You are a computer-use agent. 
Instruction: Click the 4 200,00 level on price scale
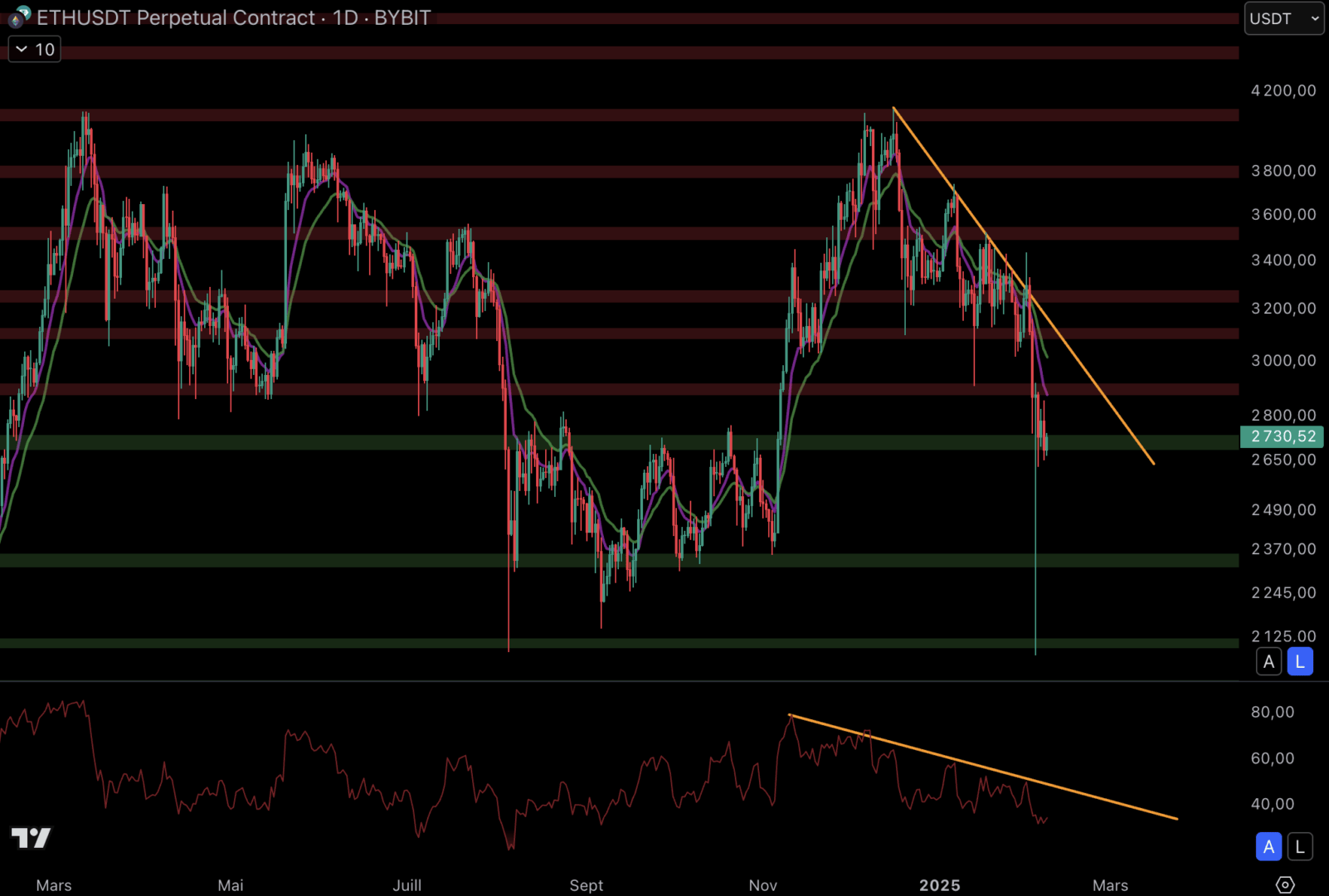pyautogui.click(x=1283, y=90)
